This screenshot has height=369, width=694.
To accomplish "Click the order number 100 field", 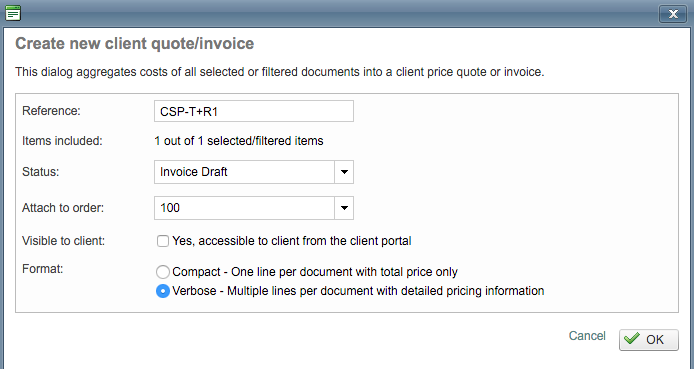I will point(244,208).
